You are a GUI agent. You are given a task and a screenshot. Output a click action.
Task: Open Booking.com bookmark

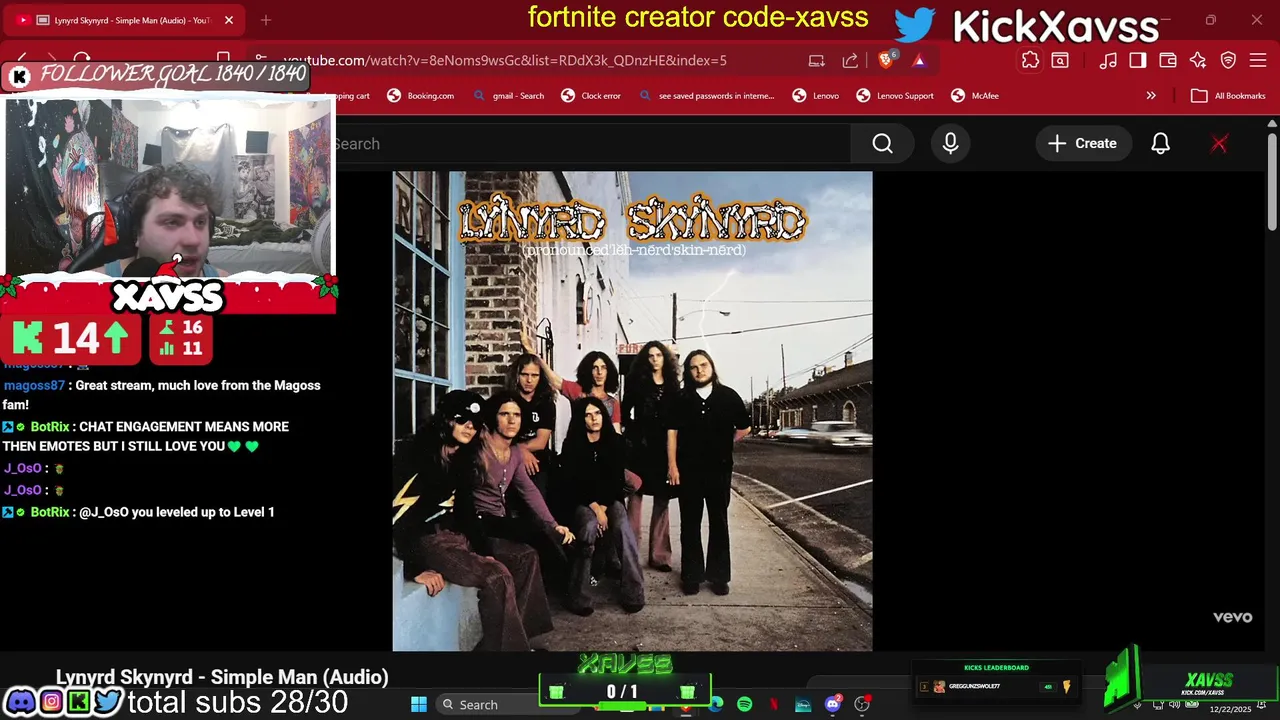(x=421, y=96)
